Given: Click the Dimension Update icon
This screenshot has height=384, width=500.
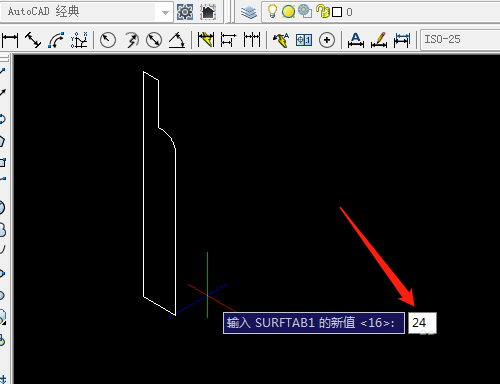Looking at the screenshot, I should pos(402,40).
